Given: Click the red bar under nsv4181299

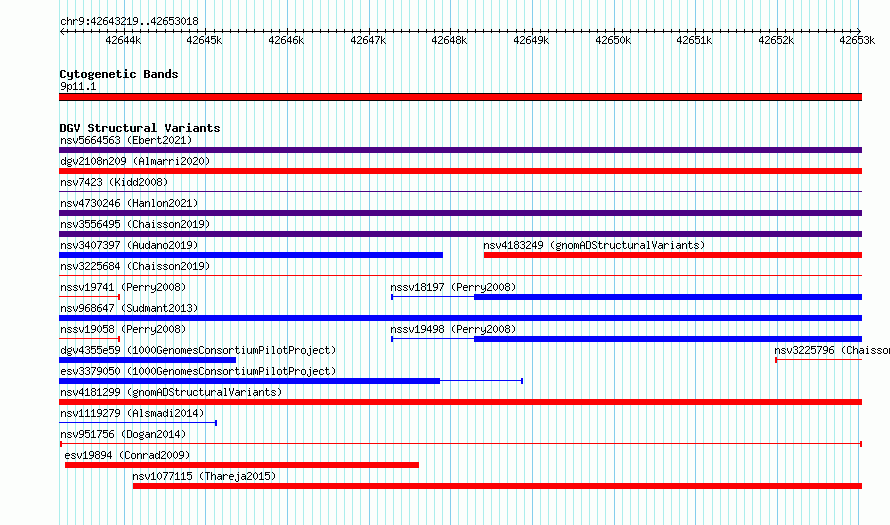Looking at the screenshot, I should pyautogui.click(x=460, y=402).
